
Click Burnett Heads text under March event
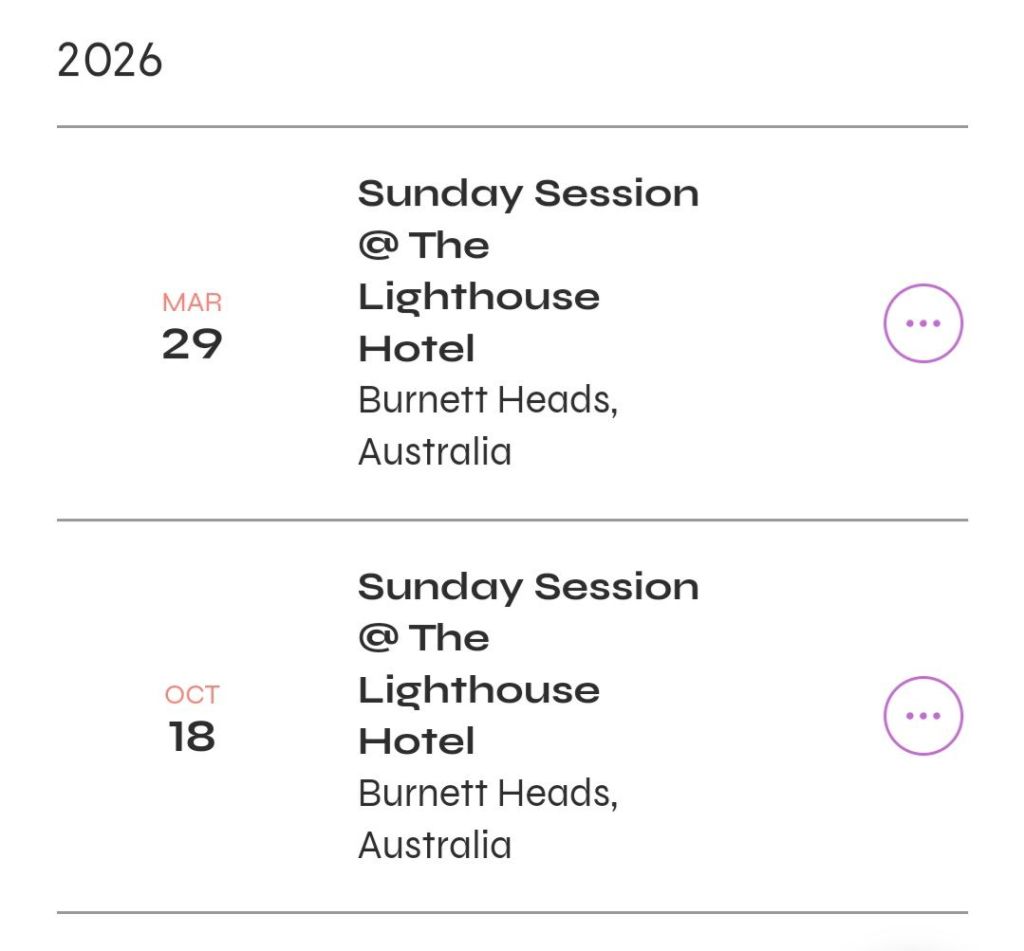tap(488, 400)
